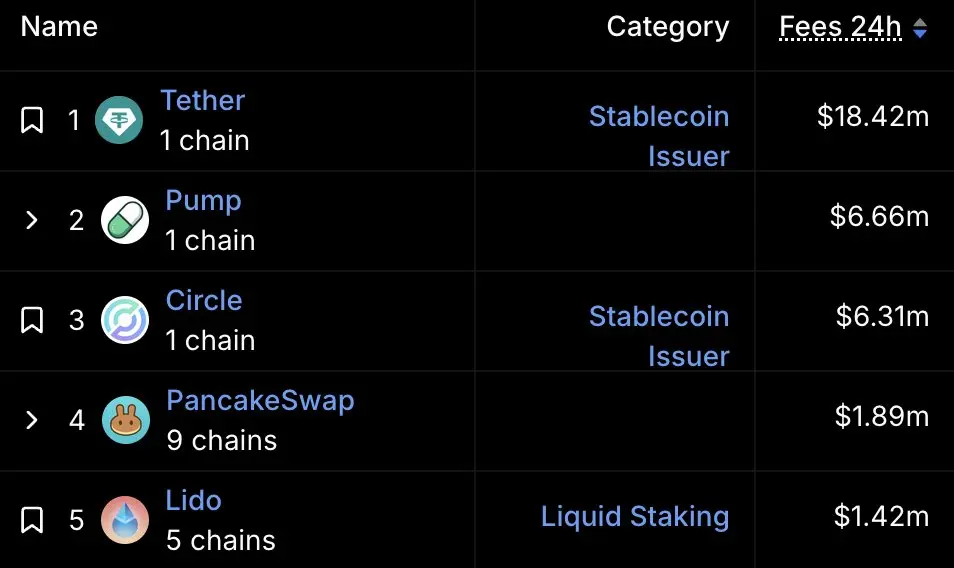Toggle bookmark for Lido
The height and width of the screenshot is (568, 954).
pyautogui.click(x=32, y=520)
